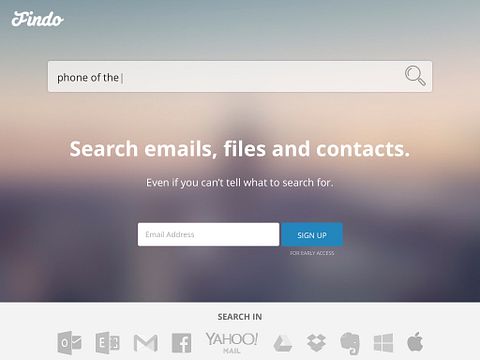Select the Gmail envelope icon
480x360 pixels.
point(146,343)
